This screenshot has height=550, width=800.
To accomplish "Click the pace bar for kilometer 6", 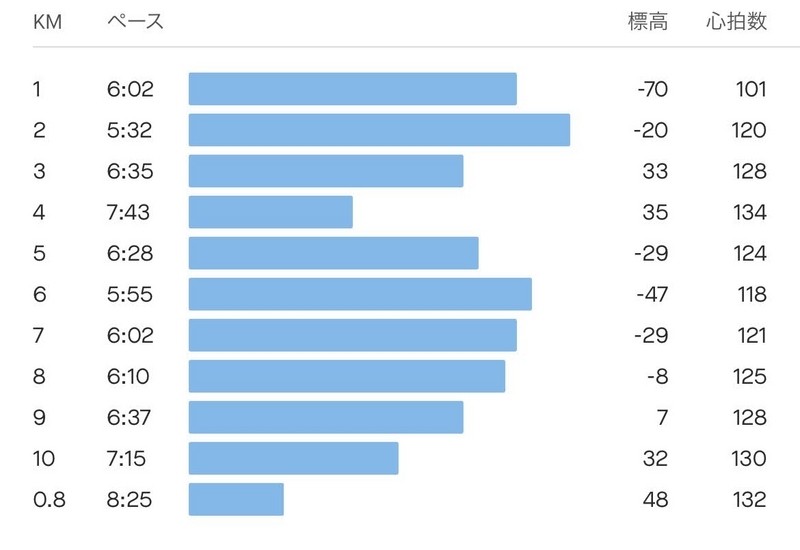I will 360,294.
